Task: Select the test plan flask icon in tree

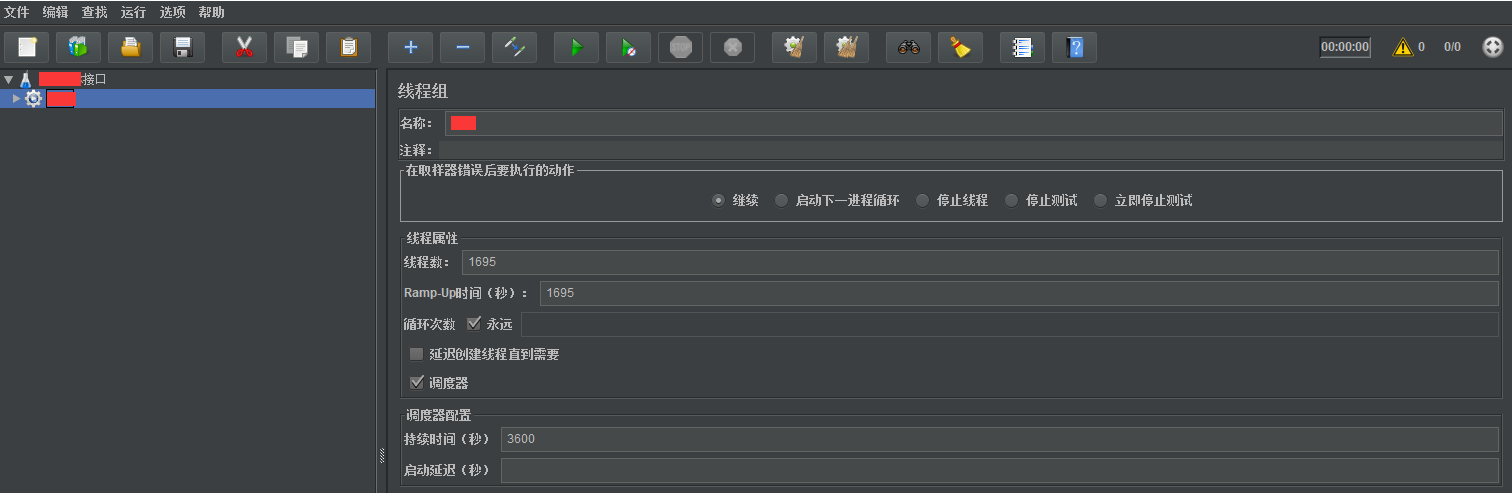Action: point(26,79)
